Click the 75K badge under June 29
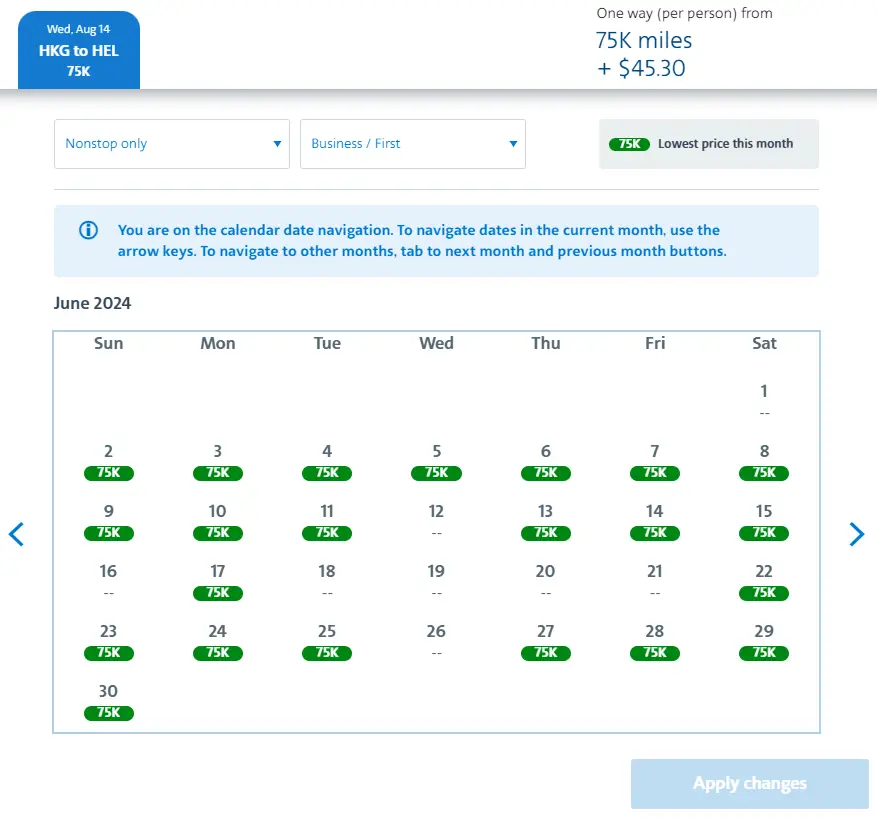877x824 pixels. click(x=764, y=653)
